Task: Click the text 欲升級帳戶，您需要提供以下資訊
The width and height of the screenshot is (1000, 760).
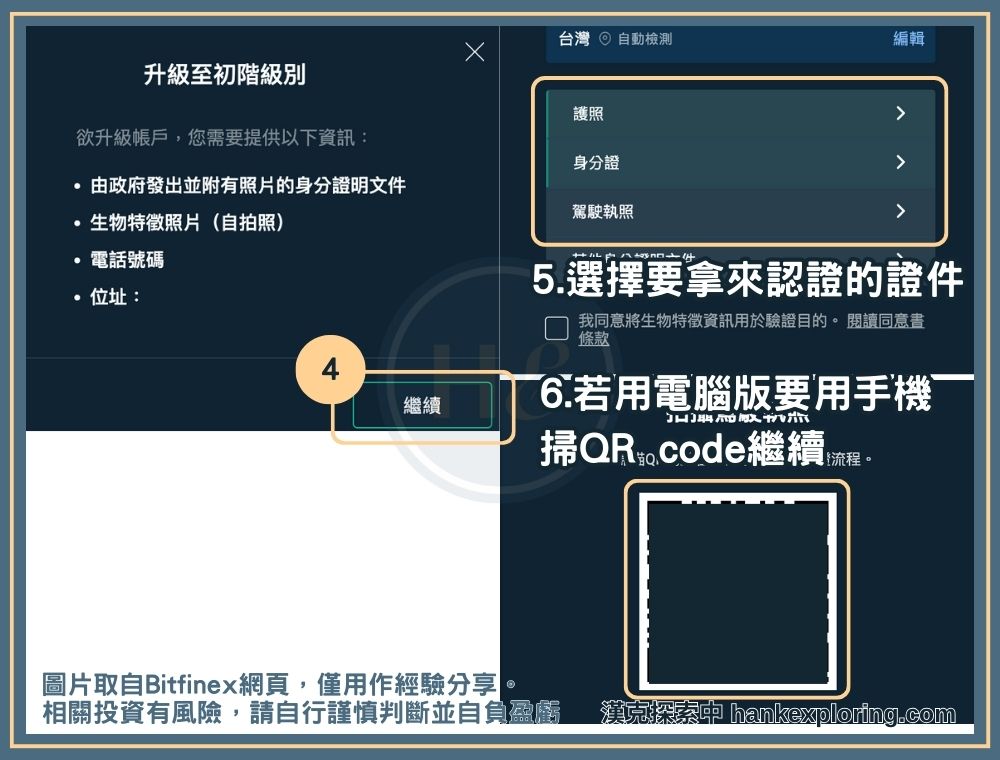Action: tap(221, 137)
